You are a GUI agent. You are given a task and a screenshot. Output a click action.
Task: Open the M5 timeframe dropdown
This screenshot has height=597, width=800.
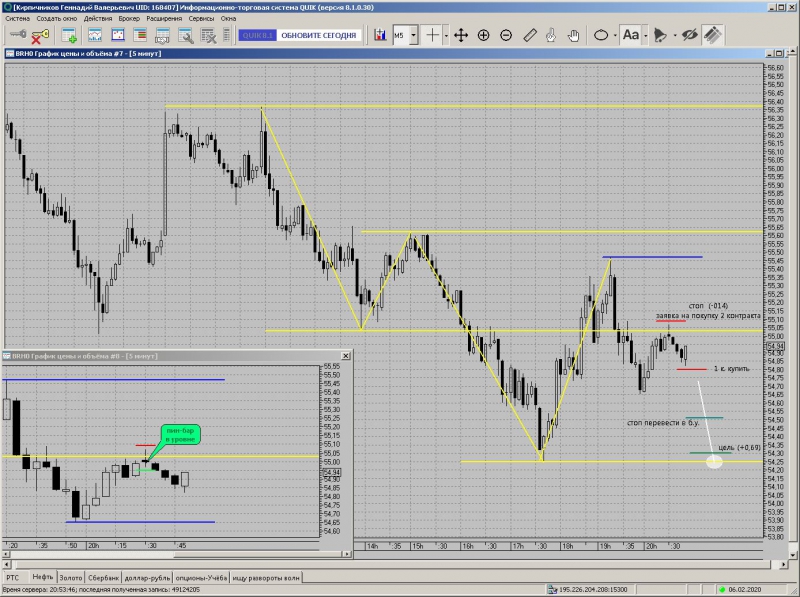[x=414, y=36]
